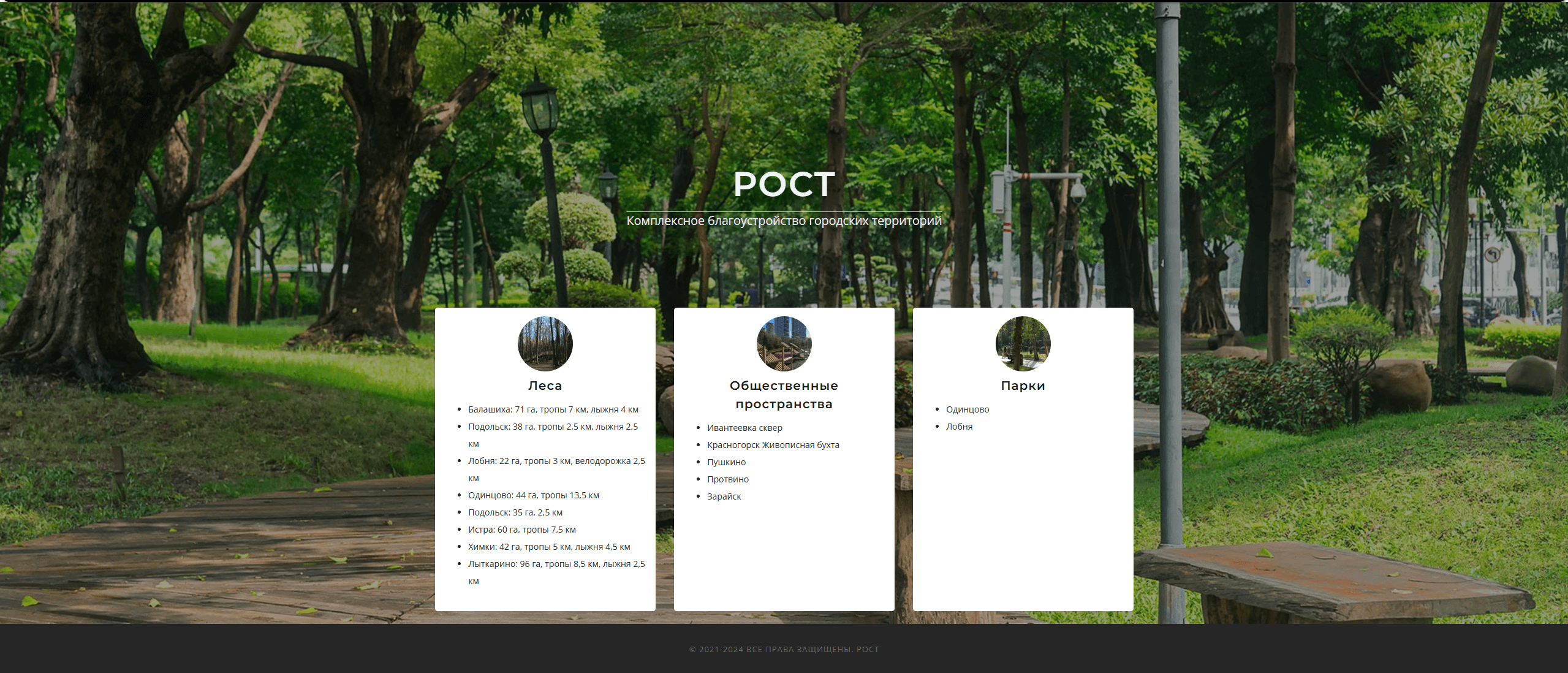Click the public spaces circular thumbnail
1568x673 pixels.
[x=784, y=344]
